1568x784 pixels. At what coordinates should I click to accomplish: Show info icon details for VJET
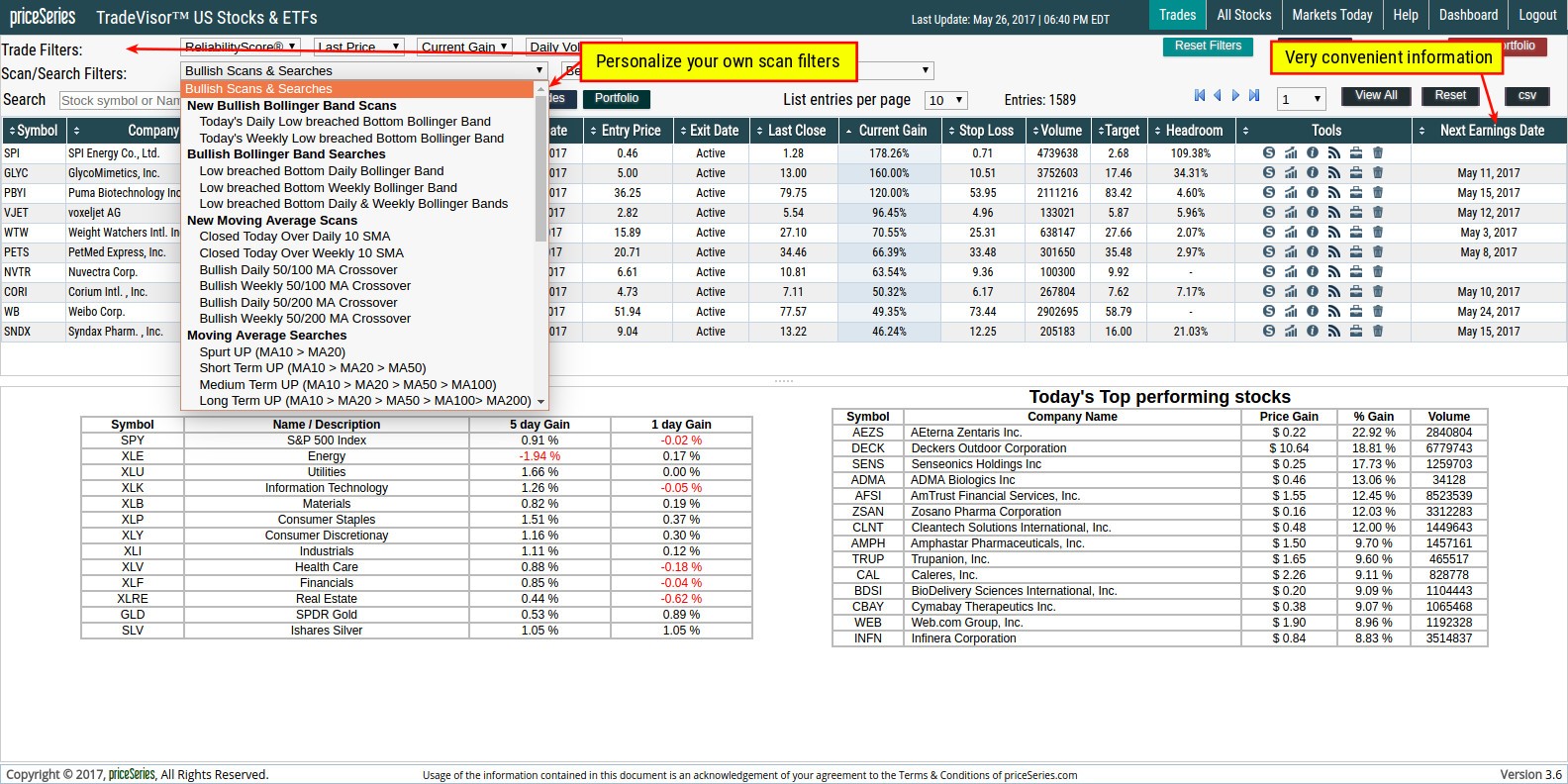point(1313,213)
